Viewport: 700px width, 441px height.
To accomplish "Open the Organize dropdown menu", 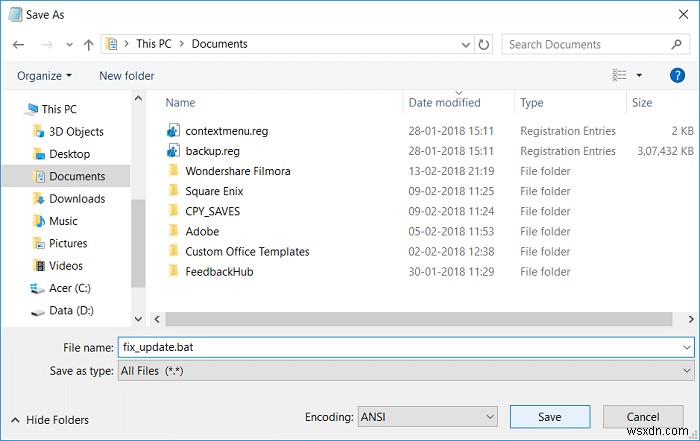I will 44,76.
